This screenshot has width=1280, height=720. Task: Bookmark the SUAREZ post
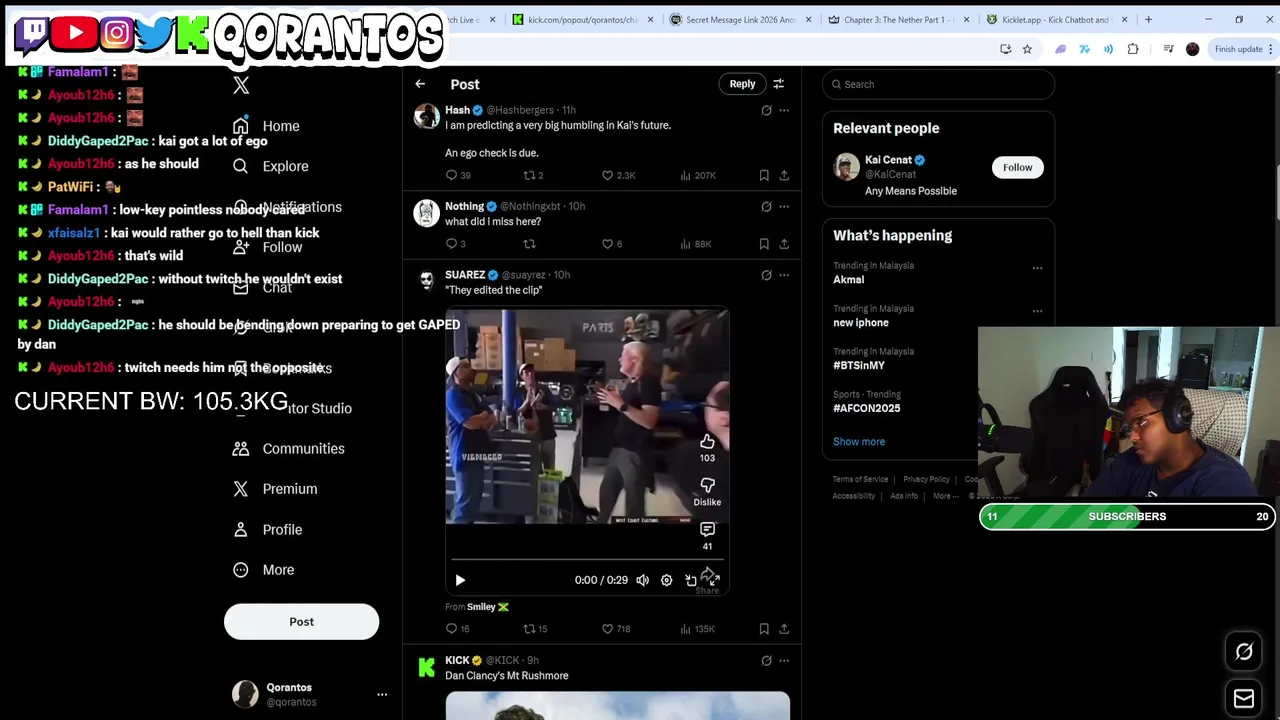click(764, 629)
